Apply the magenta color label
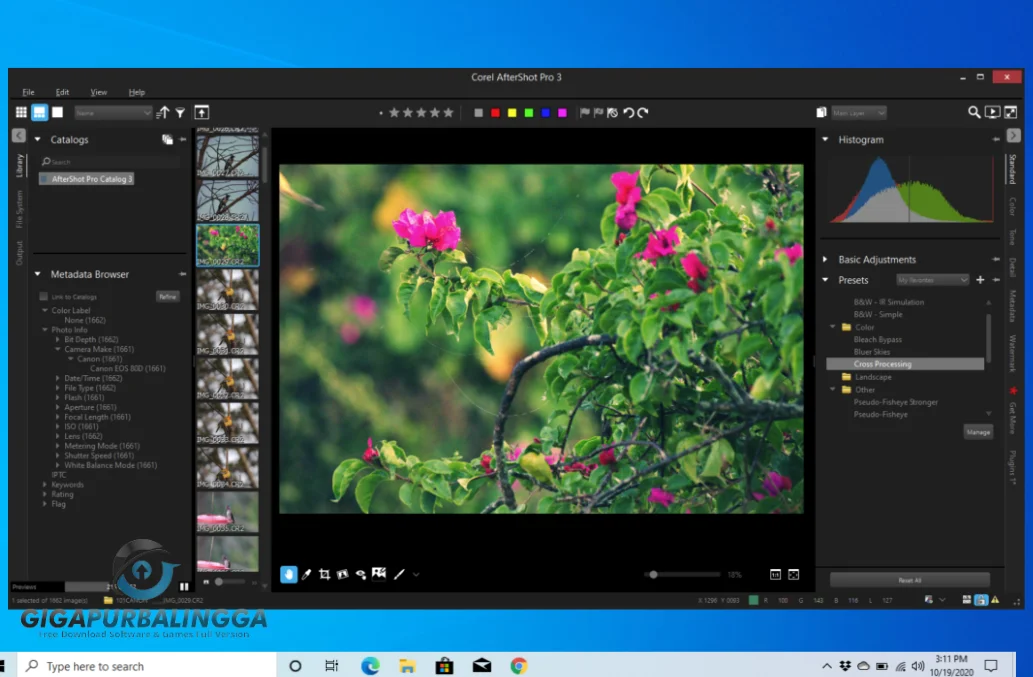Image resolution: width=1033 pixels, height=677 pixels. (562, 113)
